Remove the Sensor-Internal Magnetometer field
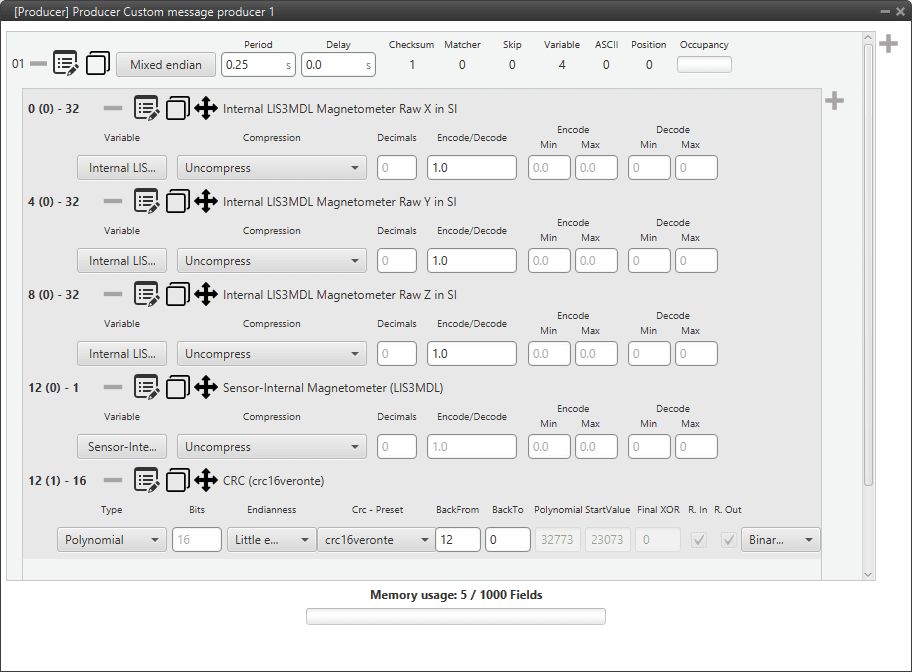 pyautogui.click(x=113, y=387)
